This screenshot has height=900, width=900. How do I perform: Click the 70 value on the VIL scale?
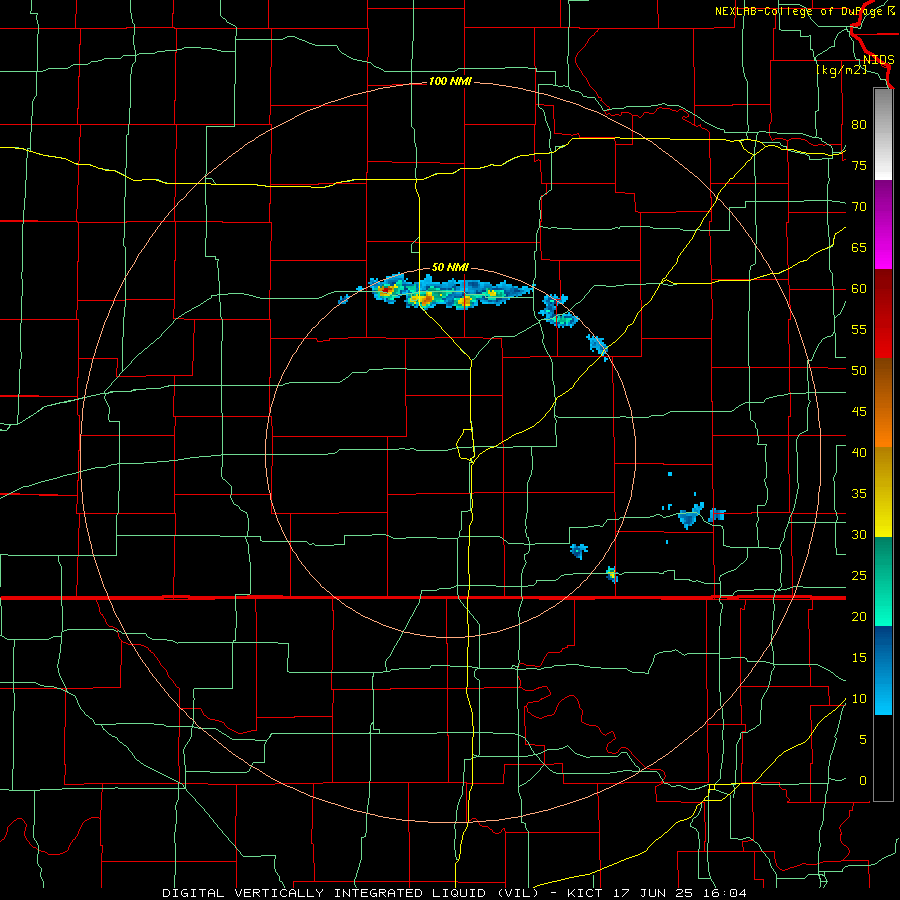[859, 207]
